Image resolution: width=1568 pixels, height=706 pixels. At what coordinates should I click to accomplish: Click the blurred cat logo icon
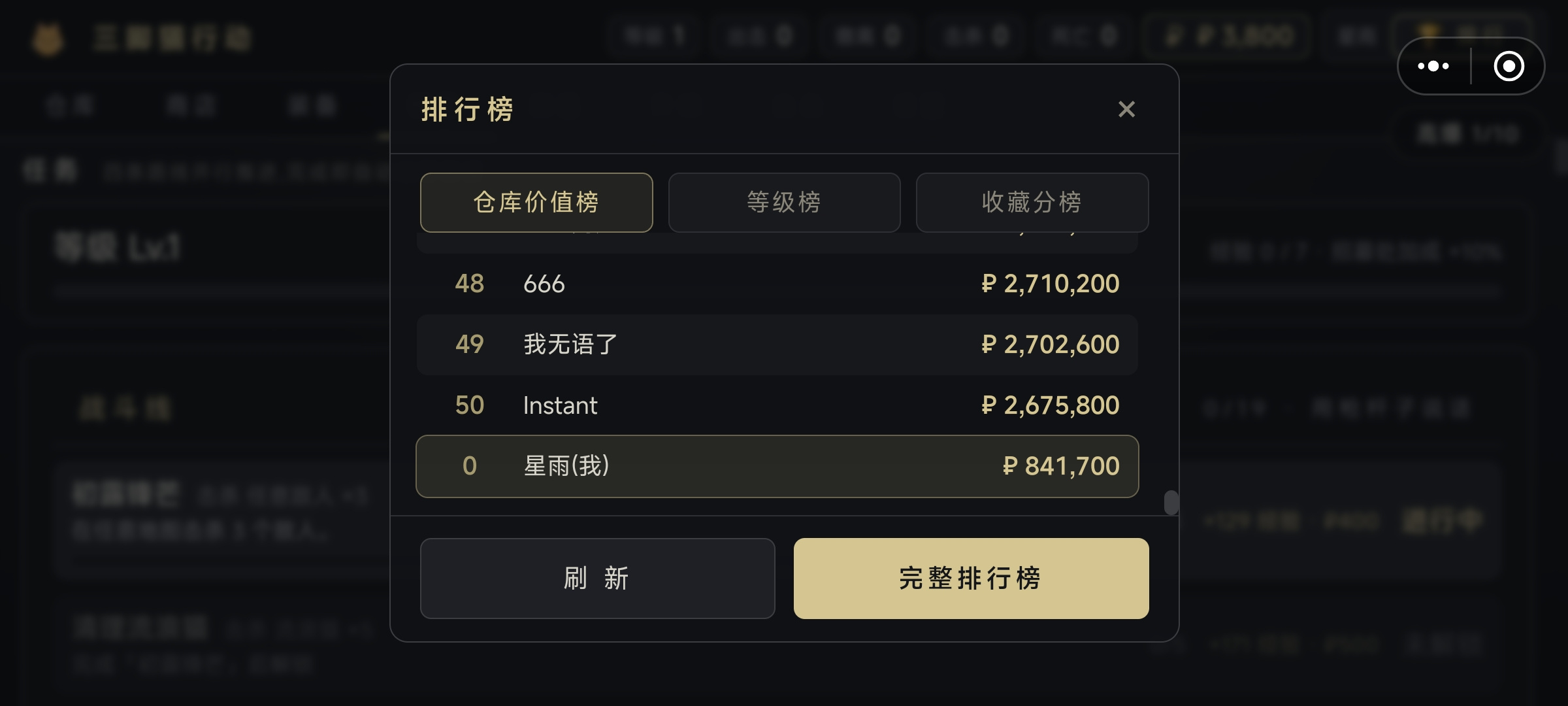point(48,38)
